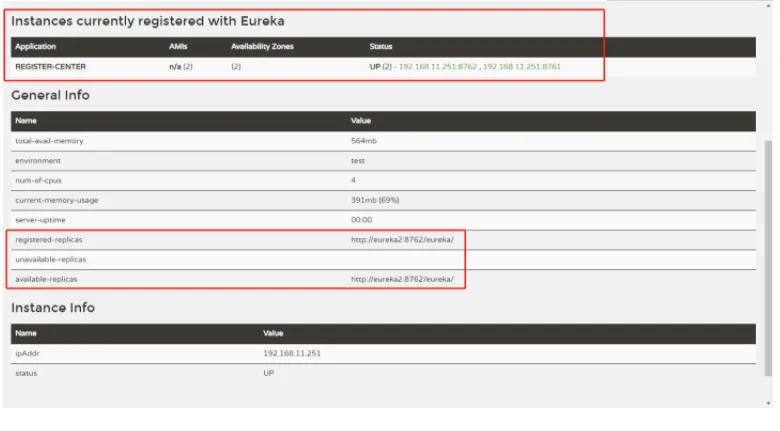Screen dimensions: 780x431
Task: Click the current-memory-usage row name
Action: pyautogui.click(x=57, y=200)
